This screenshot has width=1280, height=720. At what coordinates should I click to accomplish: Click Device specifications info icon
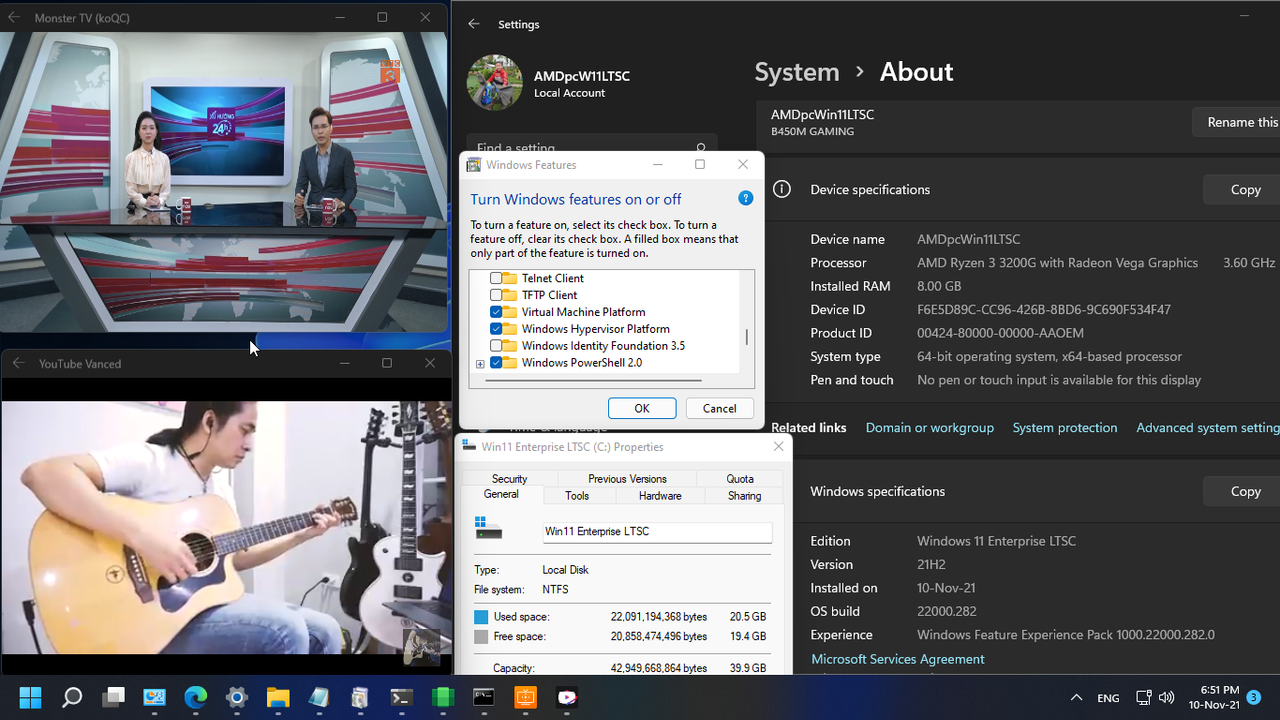click(782, 189)
